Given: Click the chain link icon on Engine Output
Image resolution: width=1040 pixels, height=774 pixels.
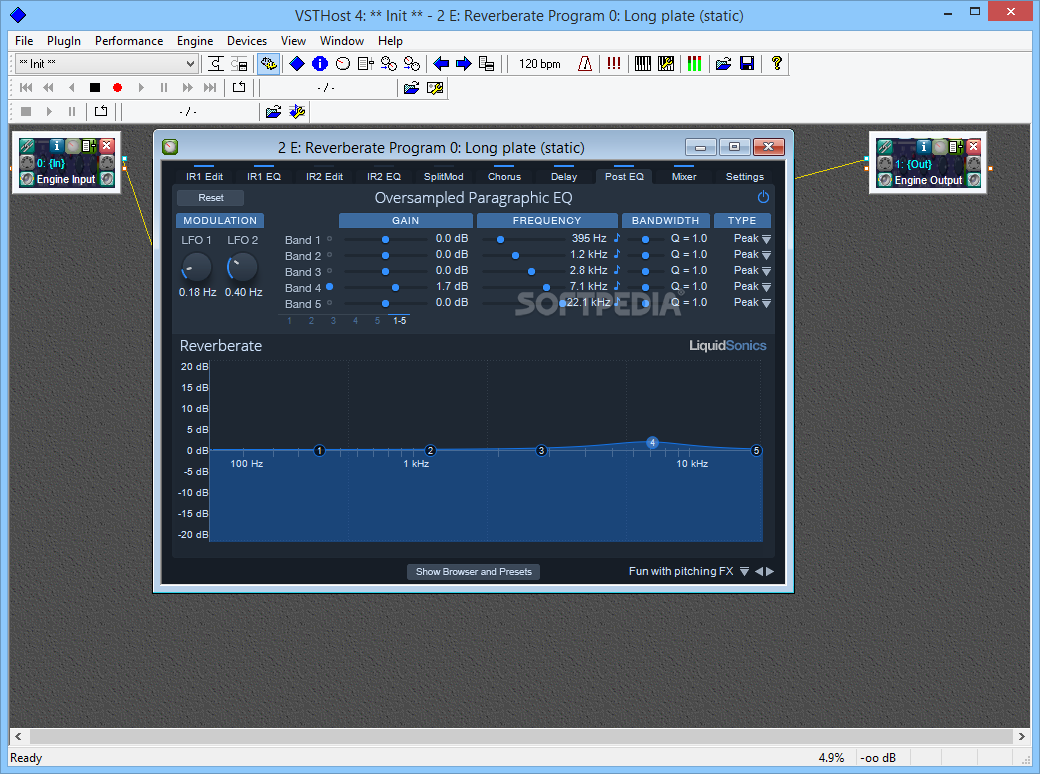Looking at the screenshot, I should pyautogui.click(x=885, y=146).
